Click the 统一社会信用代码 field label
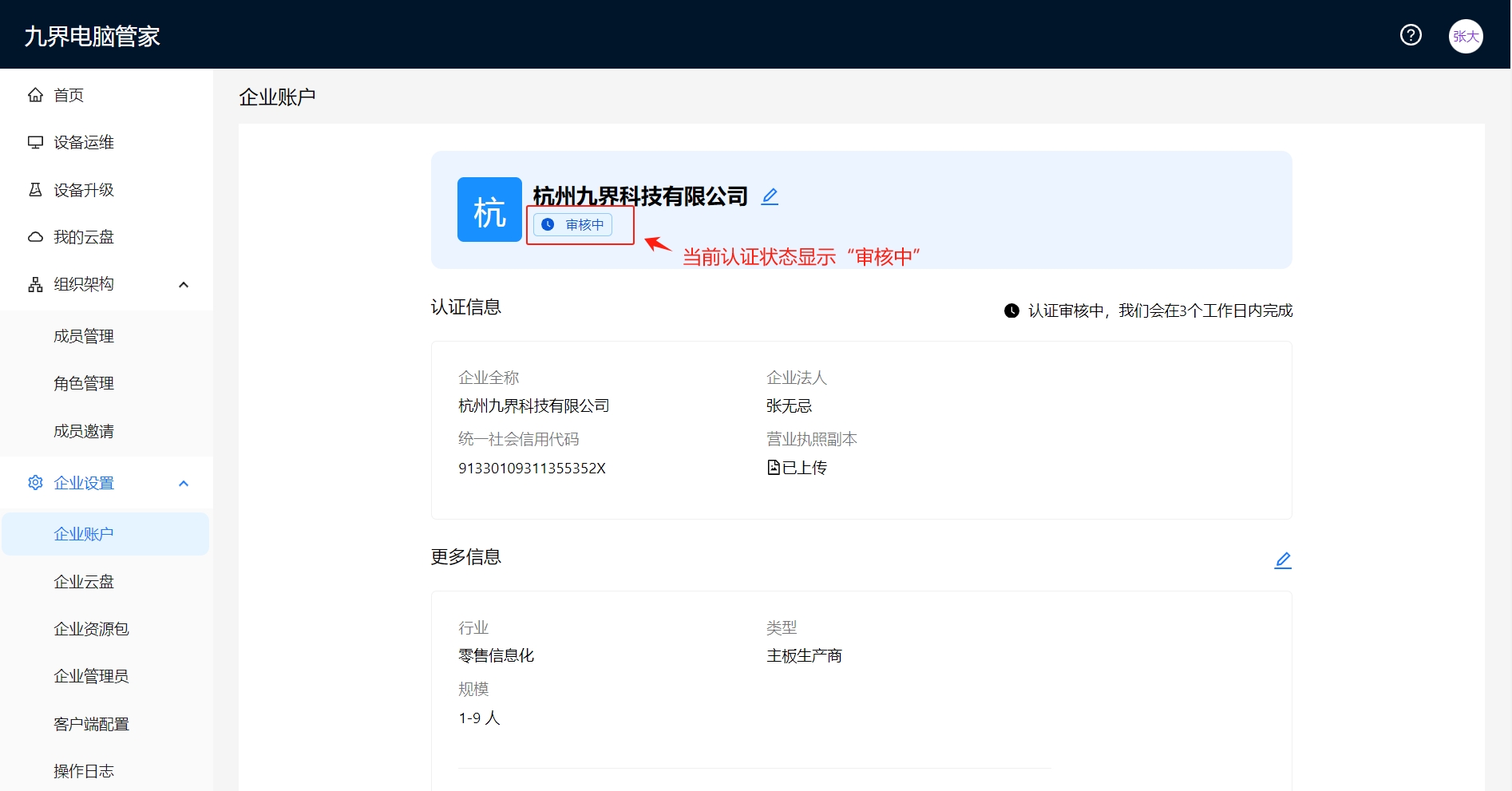The width and height of the screenshot is (1512, 791). coord(518,439)
